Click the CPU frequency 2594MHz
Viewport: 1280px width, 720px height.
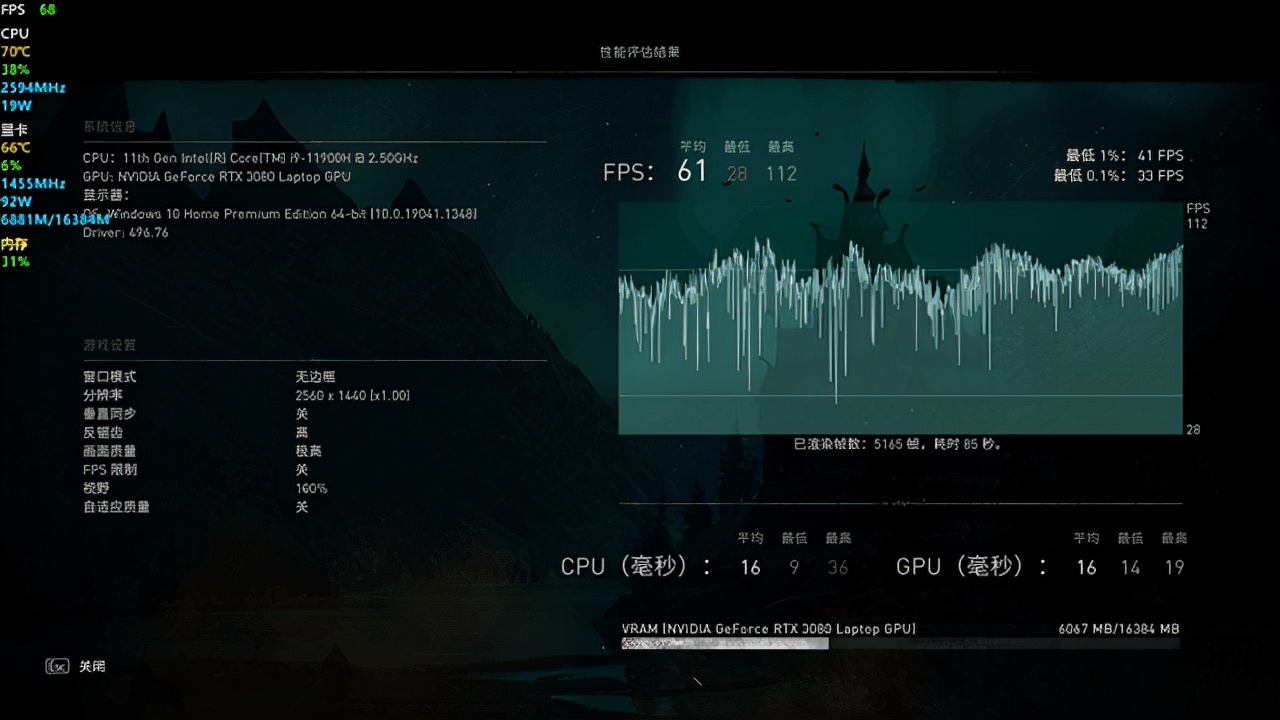[33, 88]
